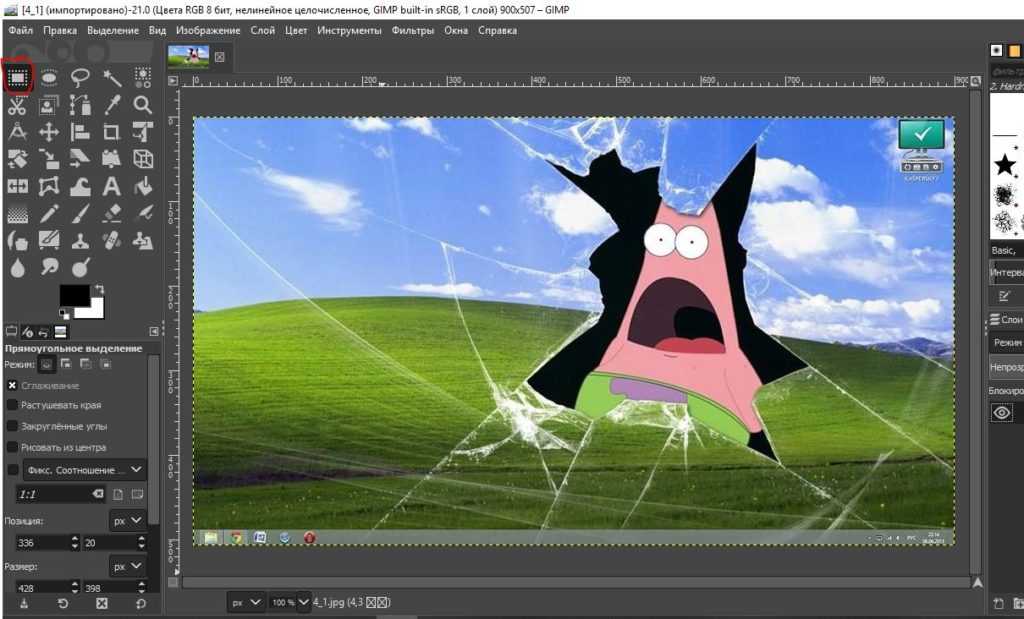Select the Warp Transform tool

click(80, 187)
